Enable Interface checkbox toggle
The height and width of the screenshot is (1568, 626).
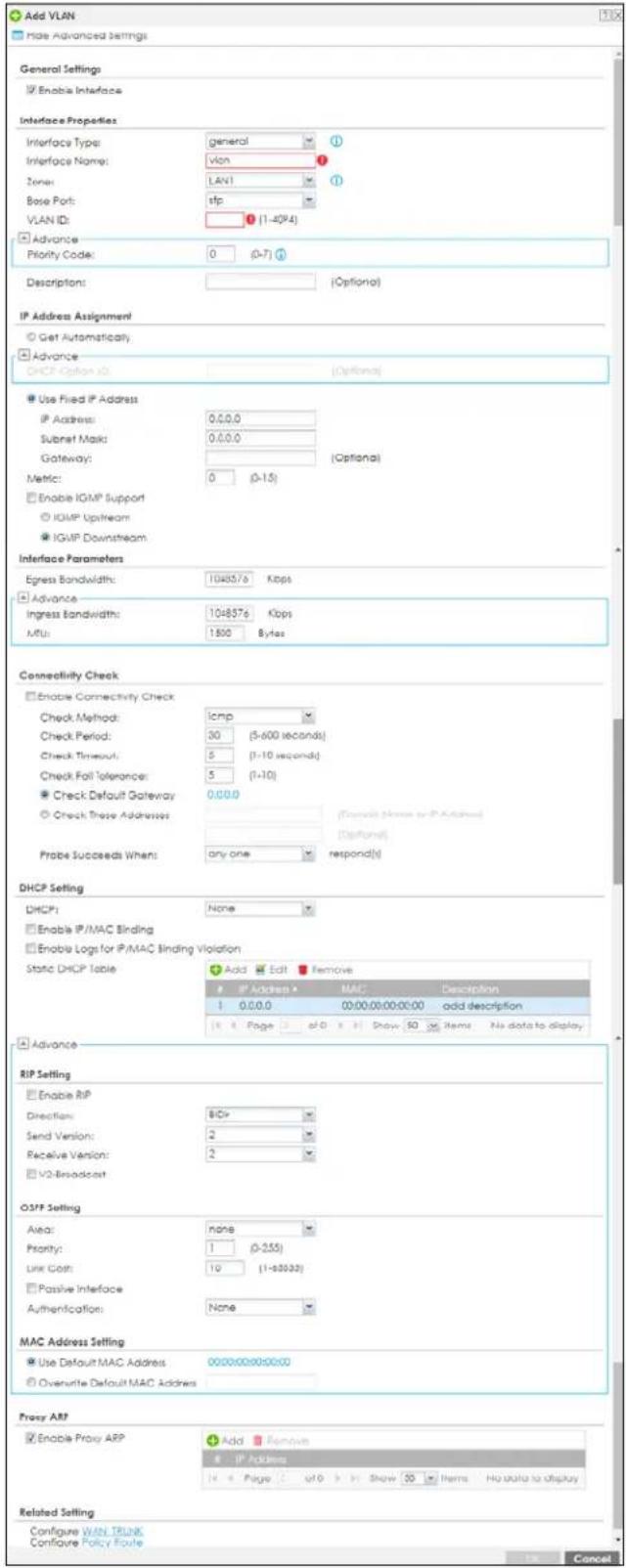pyautogui.click(x=31, y=90)
